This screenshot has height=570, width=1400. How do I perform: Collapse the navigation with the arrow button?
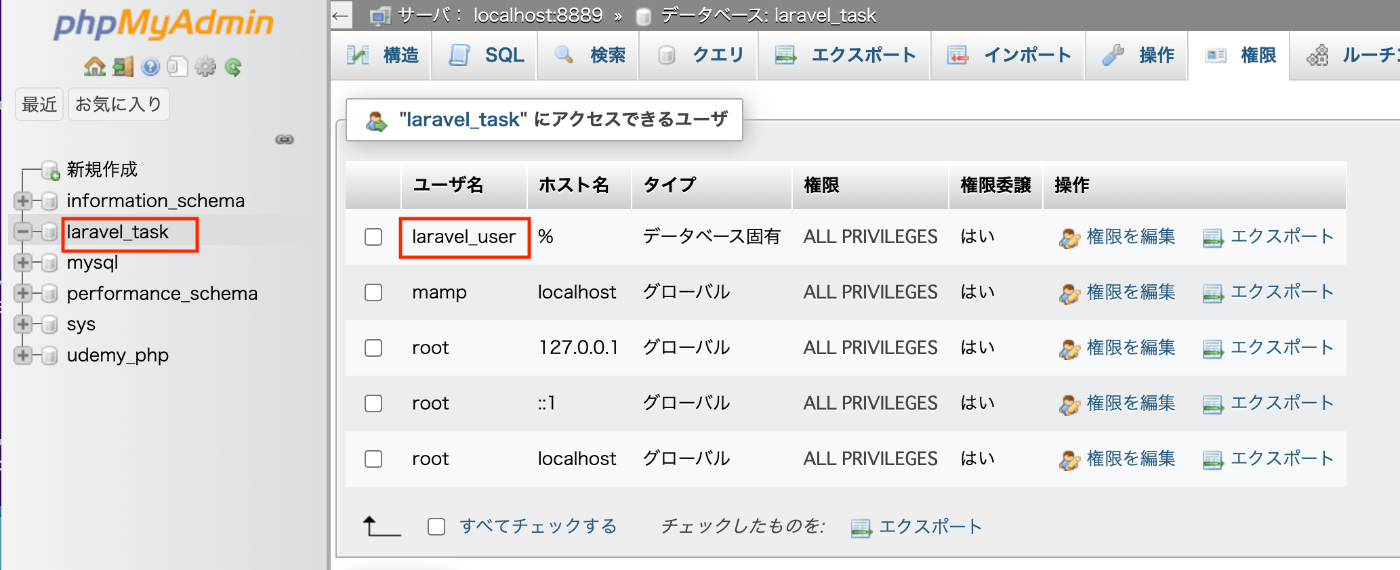click(x=341, y=16)
